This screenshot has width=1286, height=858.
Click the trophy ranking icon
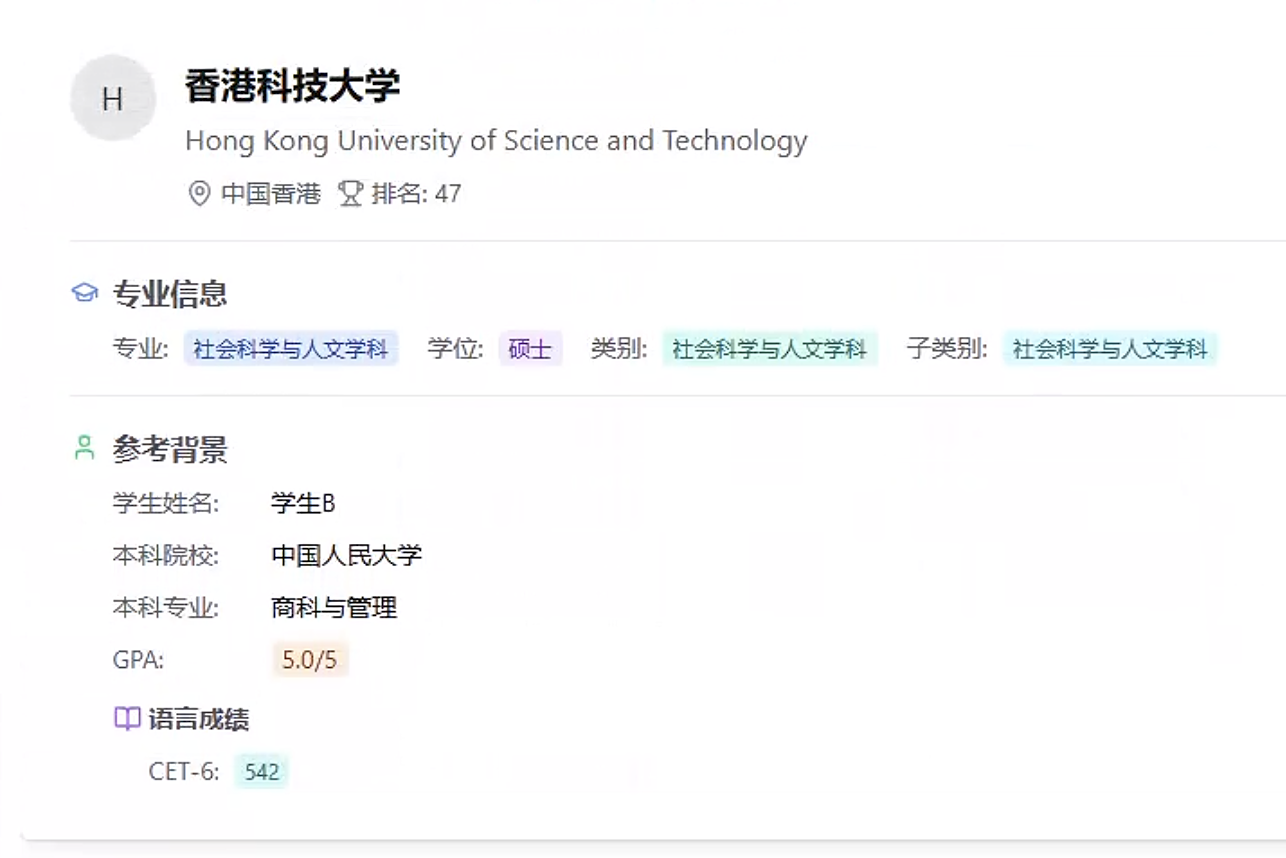pos(350,193)
